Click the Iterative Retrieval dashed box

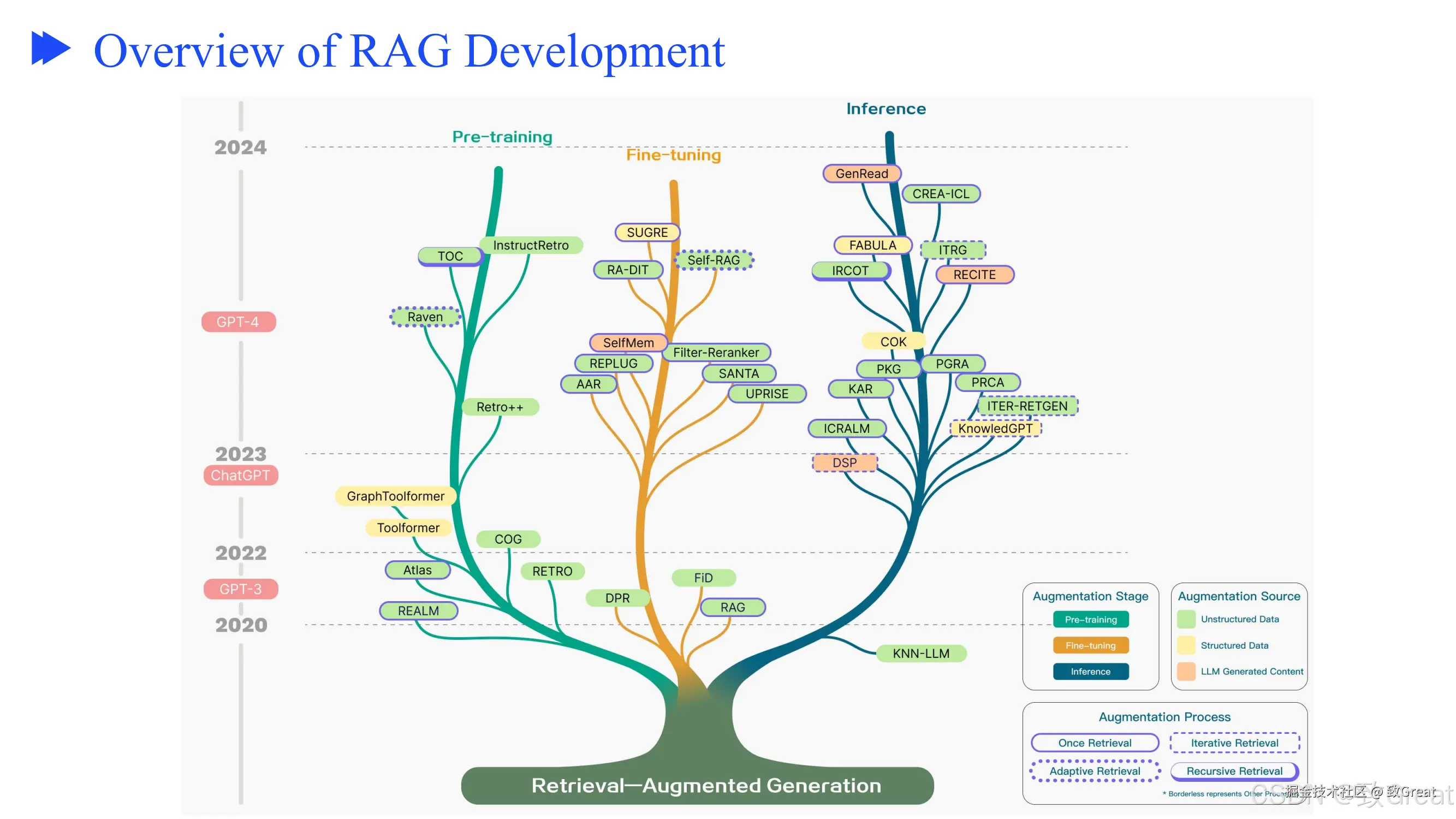(1234, 743)
